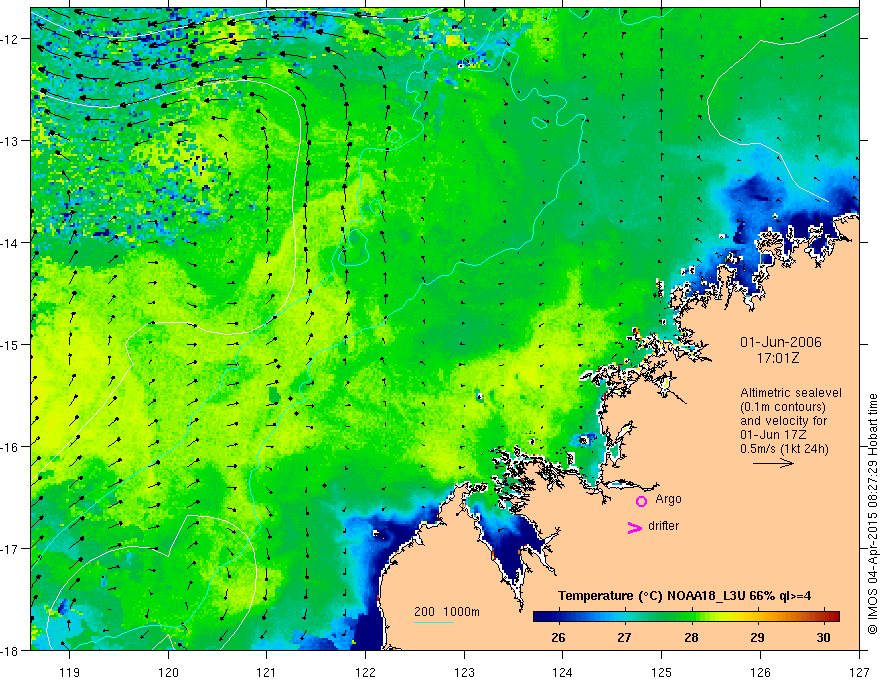The width and height of the screenshot is (880, 680).
Task: Click longitude axis label '126'
Action: coord(760,672)
